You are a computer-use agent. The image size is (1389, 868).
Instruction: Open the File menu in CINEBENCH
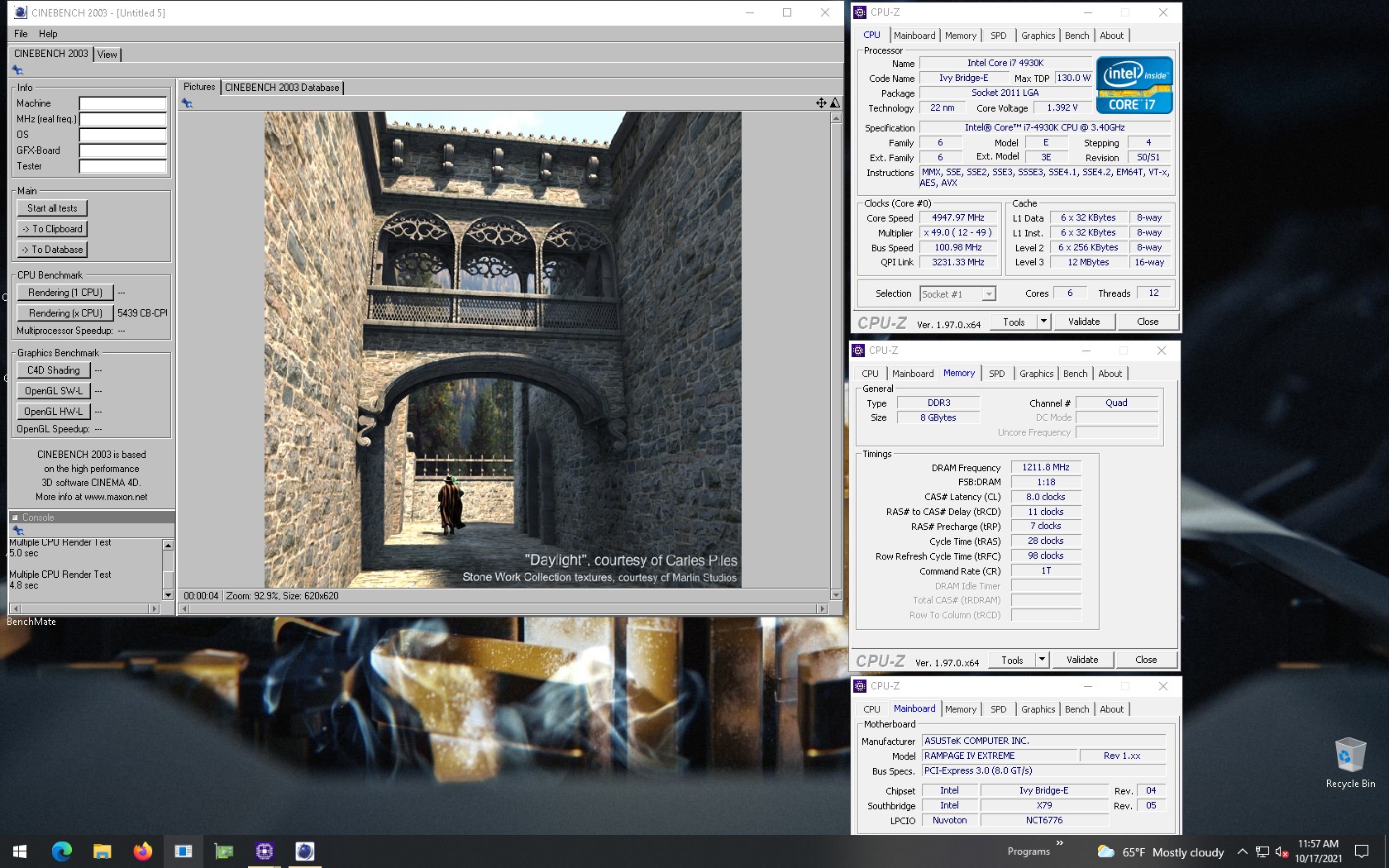pos(21,34)
